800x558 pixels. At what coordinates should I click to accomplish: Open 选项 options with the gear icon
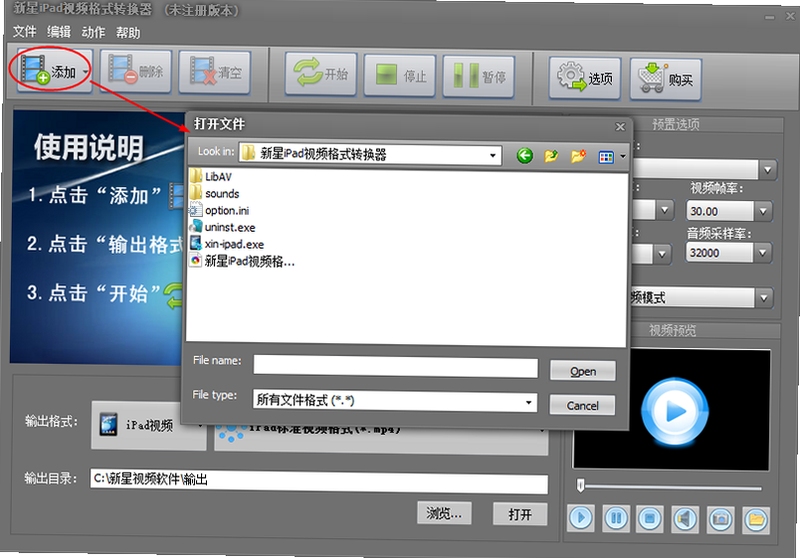585,78
